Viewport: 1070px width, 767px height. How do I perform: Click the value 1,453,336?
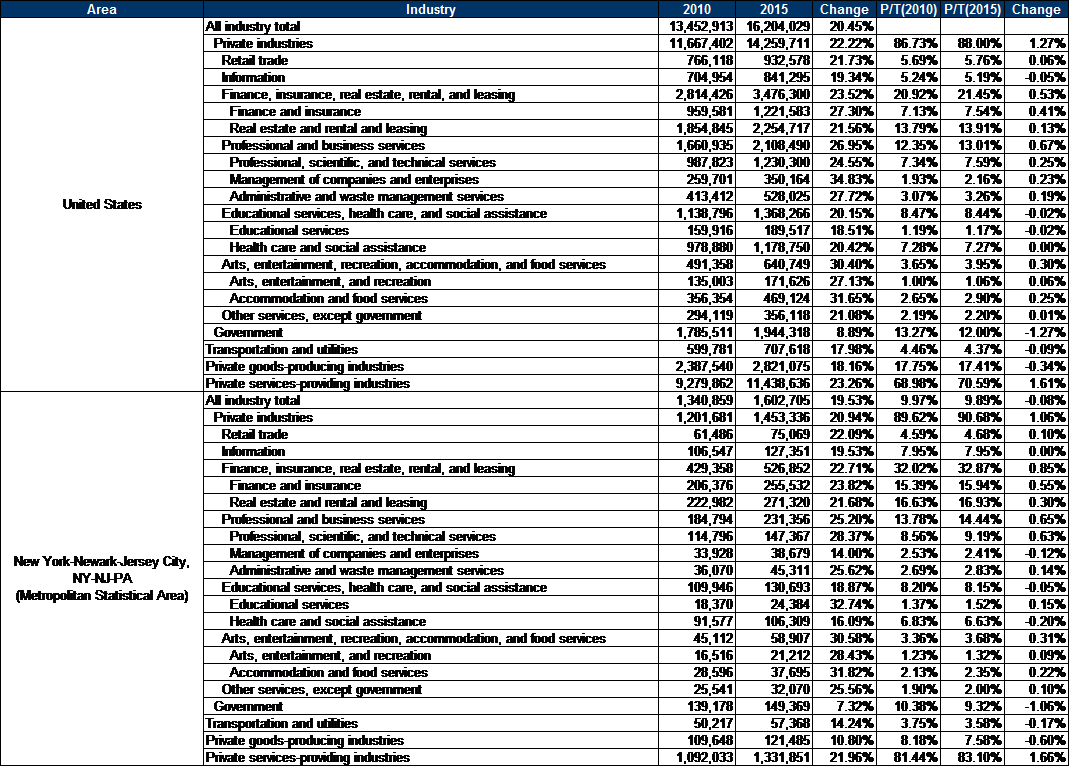(774, 418)
